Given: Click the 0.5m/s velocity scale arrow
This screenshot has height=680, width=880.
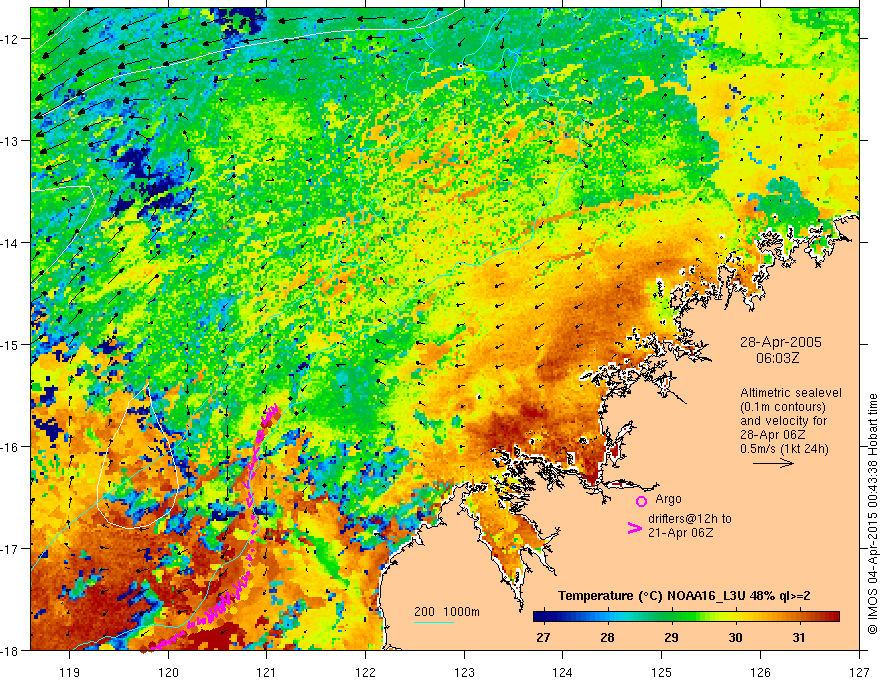Looking at the screenshot, I should coord(773,463).
